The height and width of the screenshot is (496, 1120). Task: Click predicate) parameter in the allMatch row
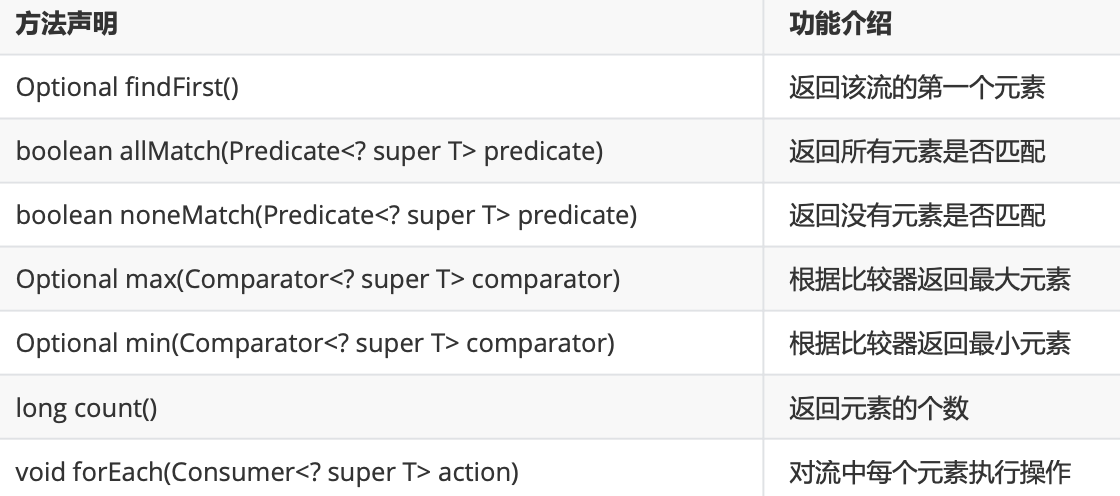point(544,152)
